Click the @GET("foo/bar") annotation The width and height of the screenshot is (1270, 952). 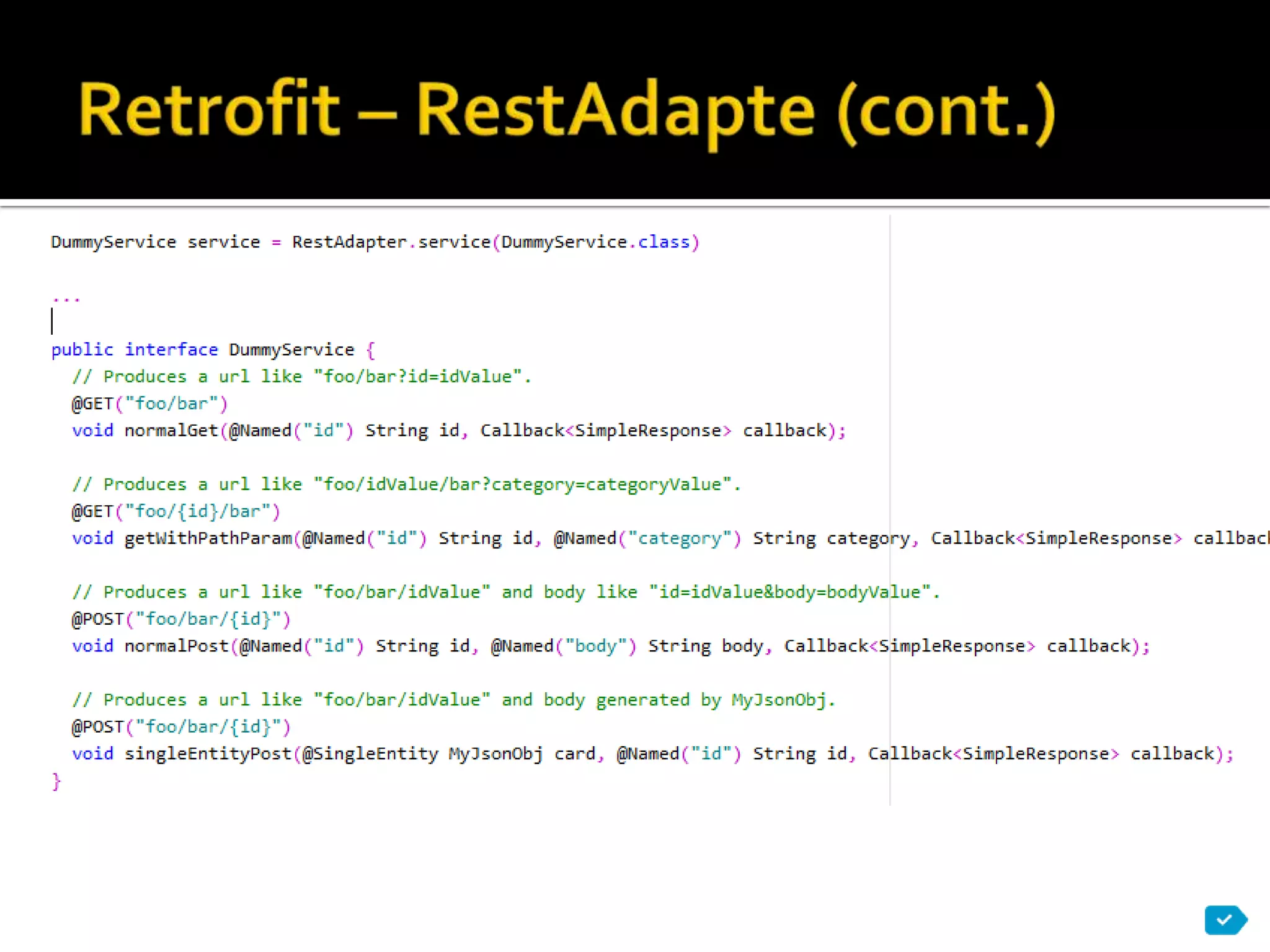tap(149, 403)
